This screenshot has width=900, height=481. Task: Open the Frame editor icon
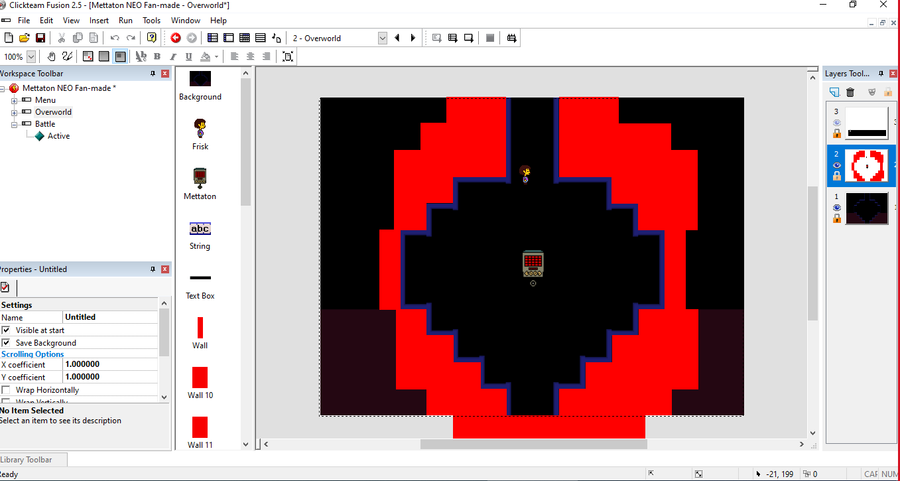coord(228,38)
